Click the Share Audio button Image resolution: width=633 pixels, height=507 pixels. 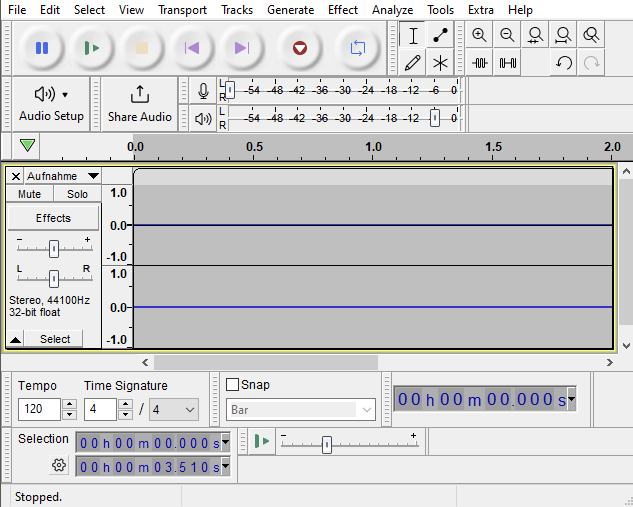point(140,104)
